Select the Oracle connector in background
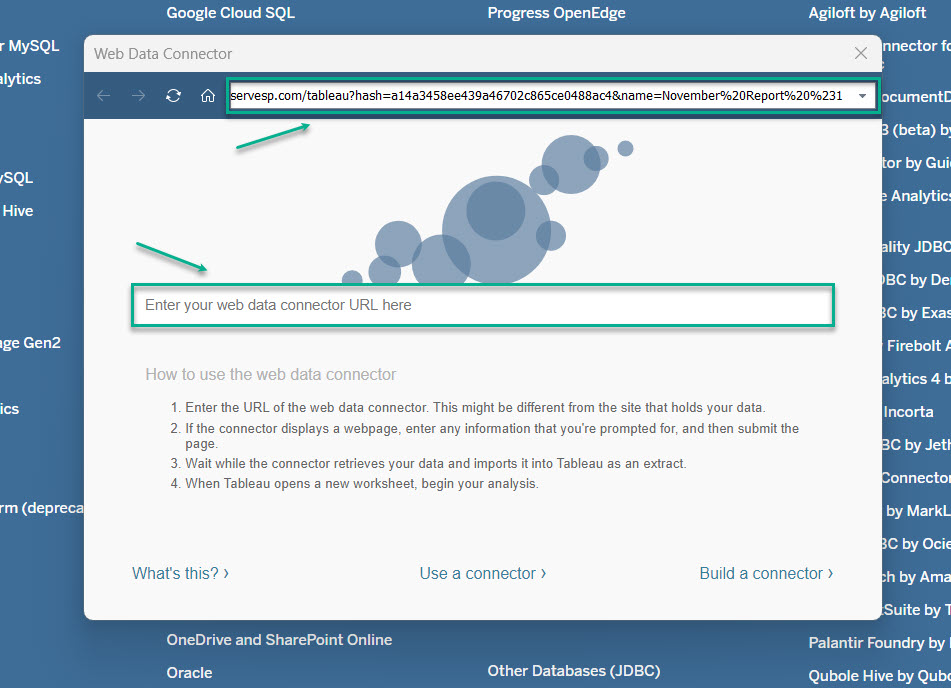Image resolution: width=951 pixels, height=688 pixels. click(x=189, y=673)
